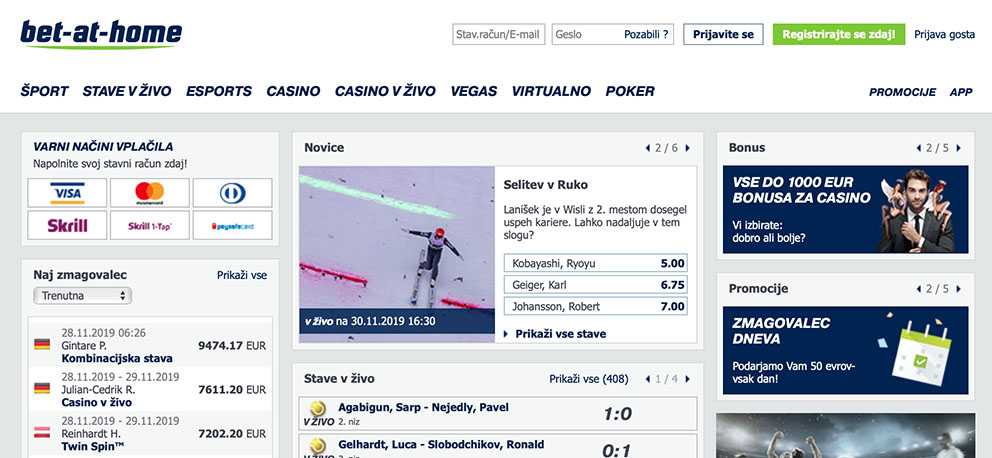Select the VISA payment icon
Image resolution: width=992 pixels, height=458 pixels.
tap(67, 193)
